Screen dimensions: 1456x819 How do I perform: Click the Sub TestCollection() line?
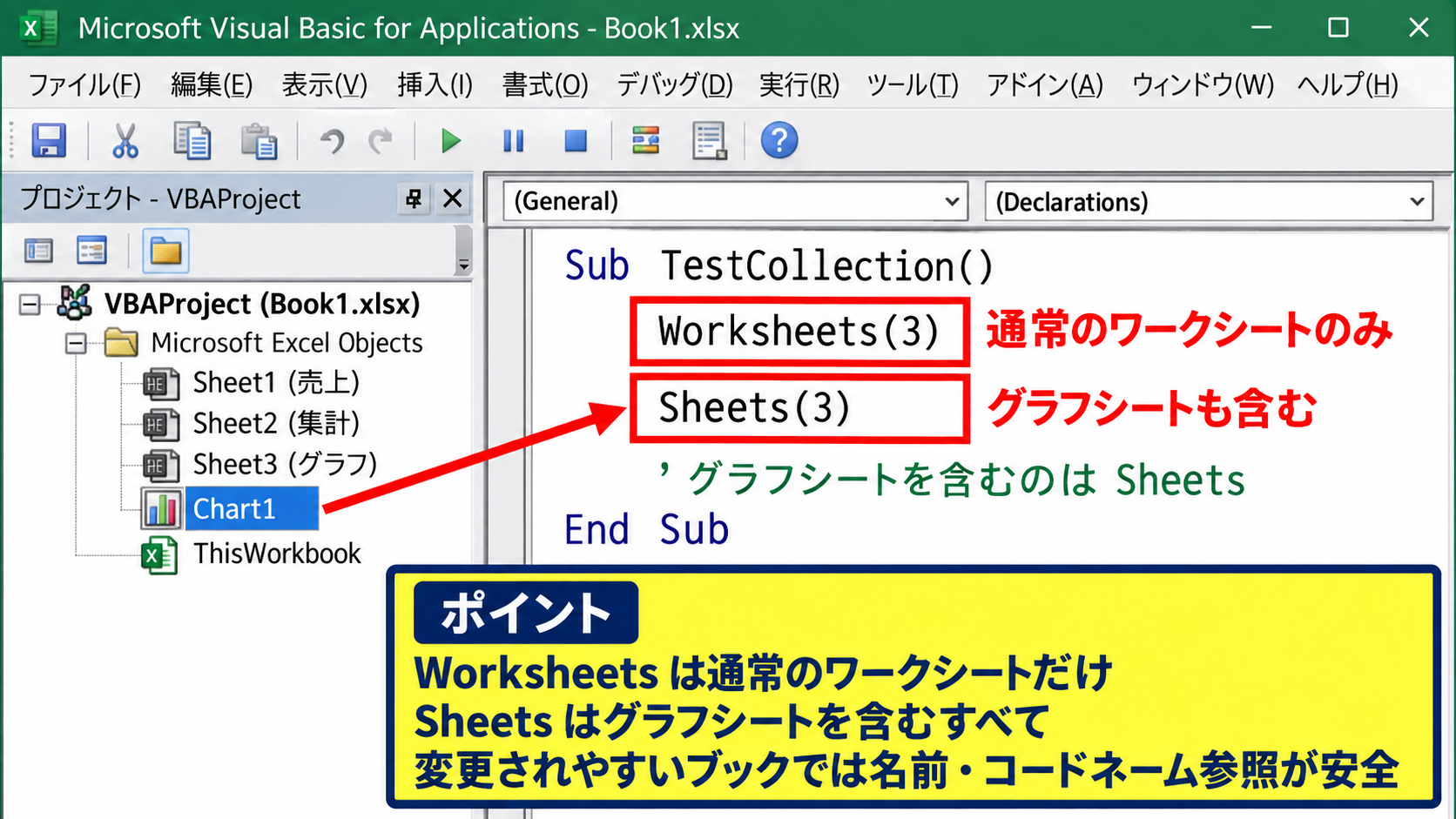pos(779,265)
